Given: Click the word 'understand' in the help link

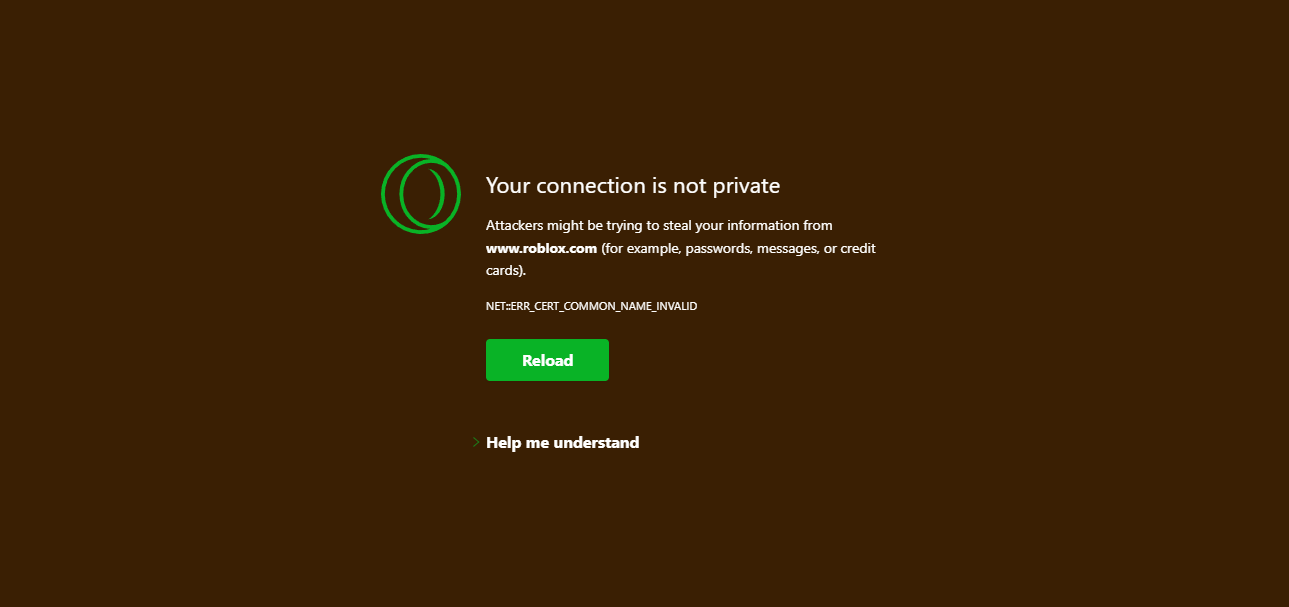Looking at the screenshot, I should 596,442.
